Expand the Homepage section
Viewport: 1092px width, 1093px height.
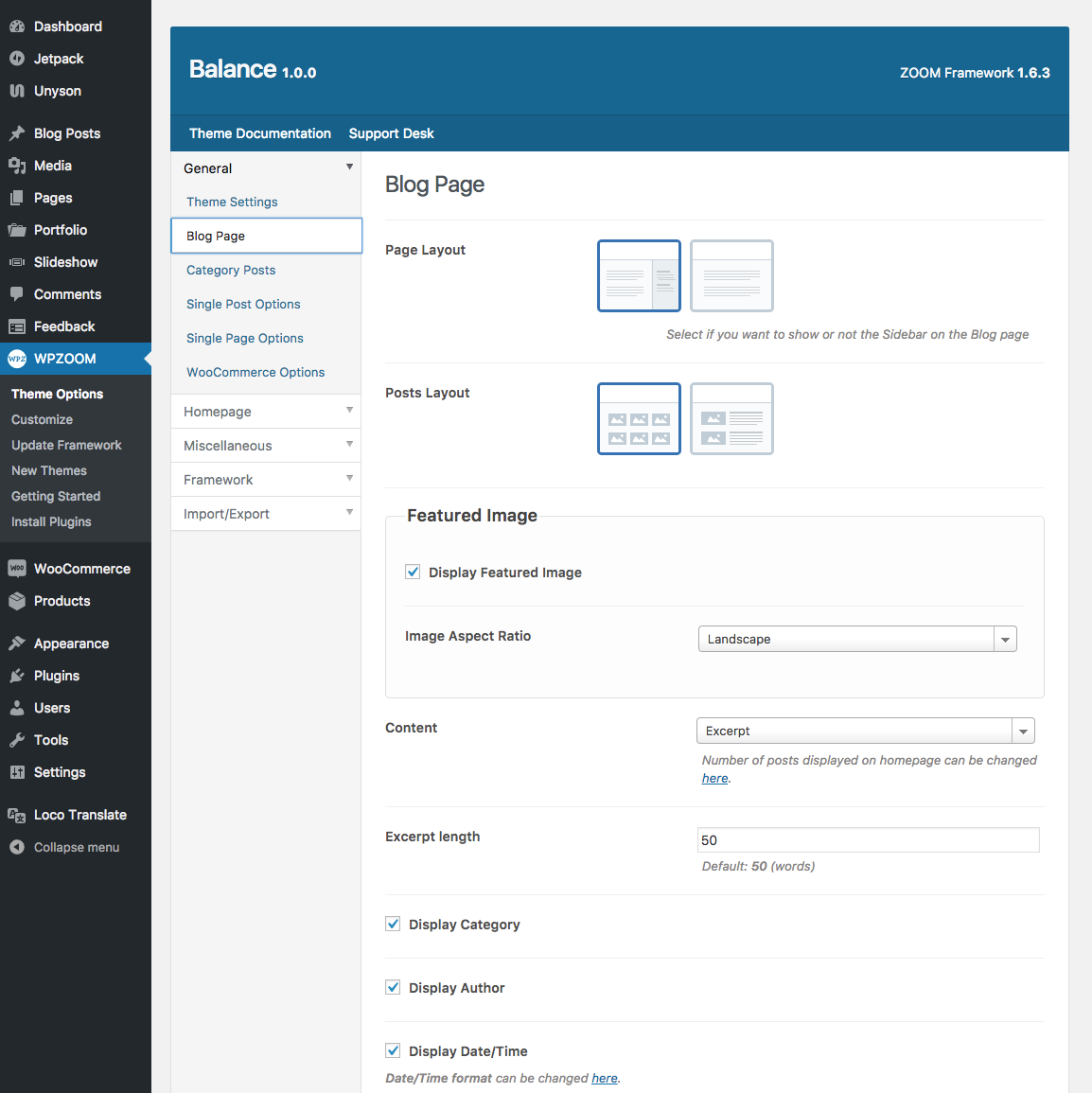click(266, 412)
